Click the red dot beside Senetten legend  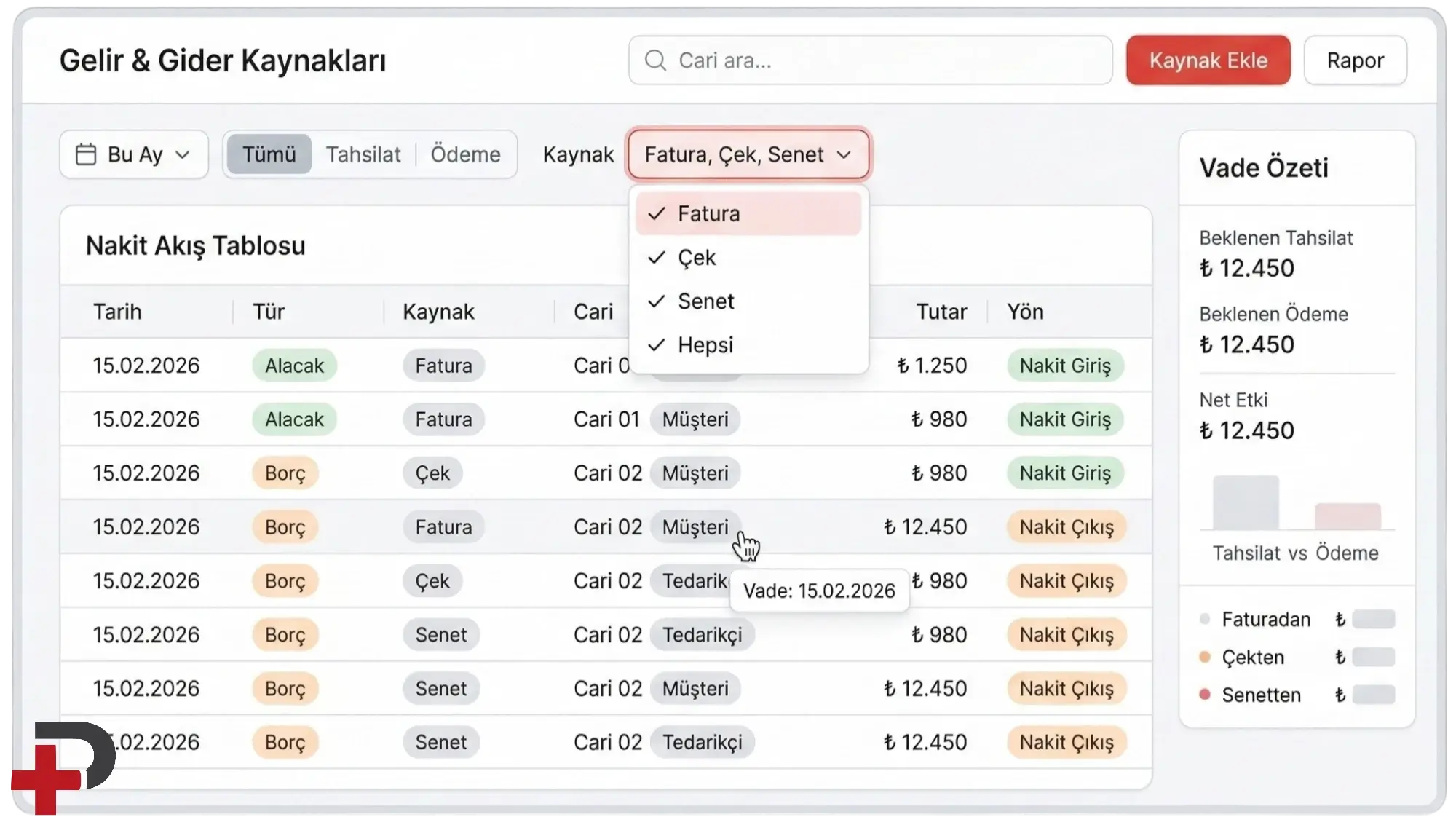click(1205, 695)
